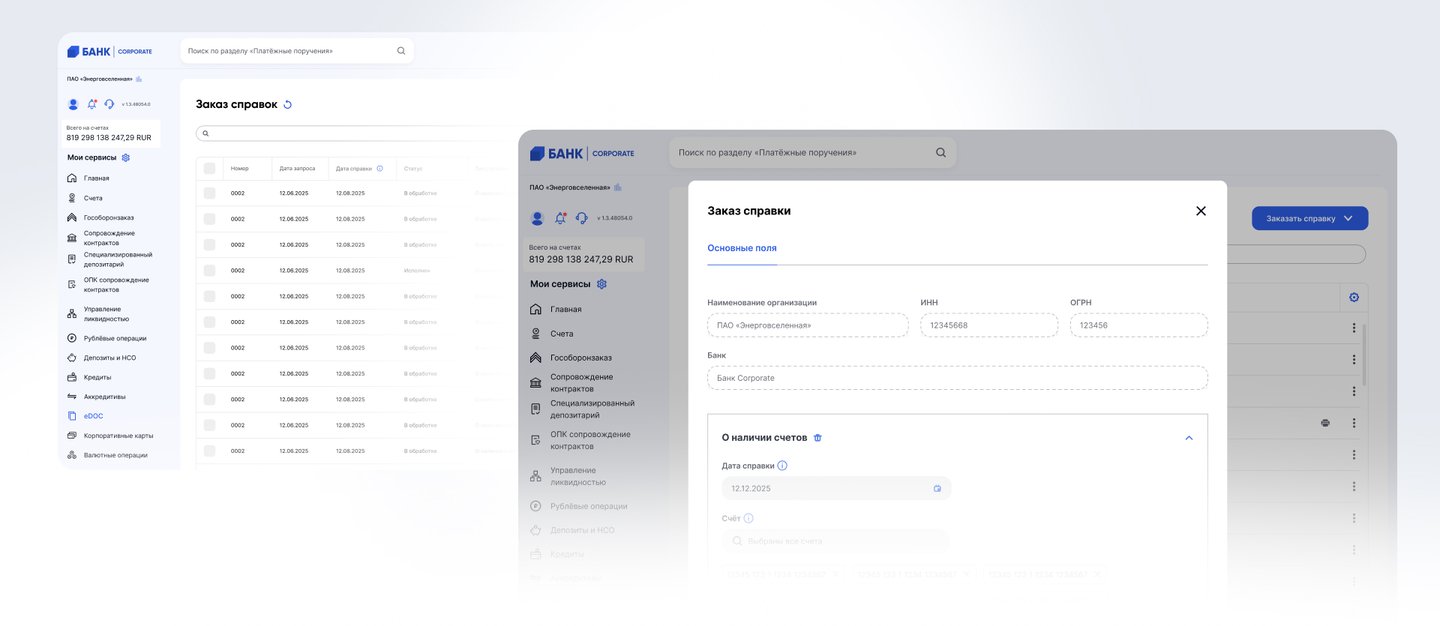Click info icon in «Дата справки» column header
The height and width of the screenshot is (626, 1440).
380,168
